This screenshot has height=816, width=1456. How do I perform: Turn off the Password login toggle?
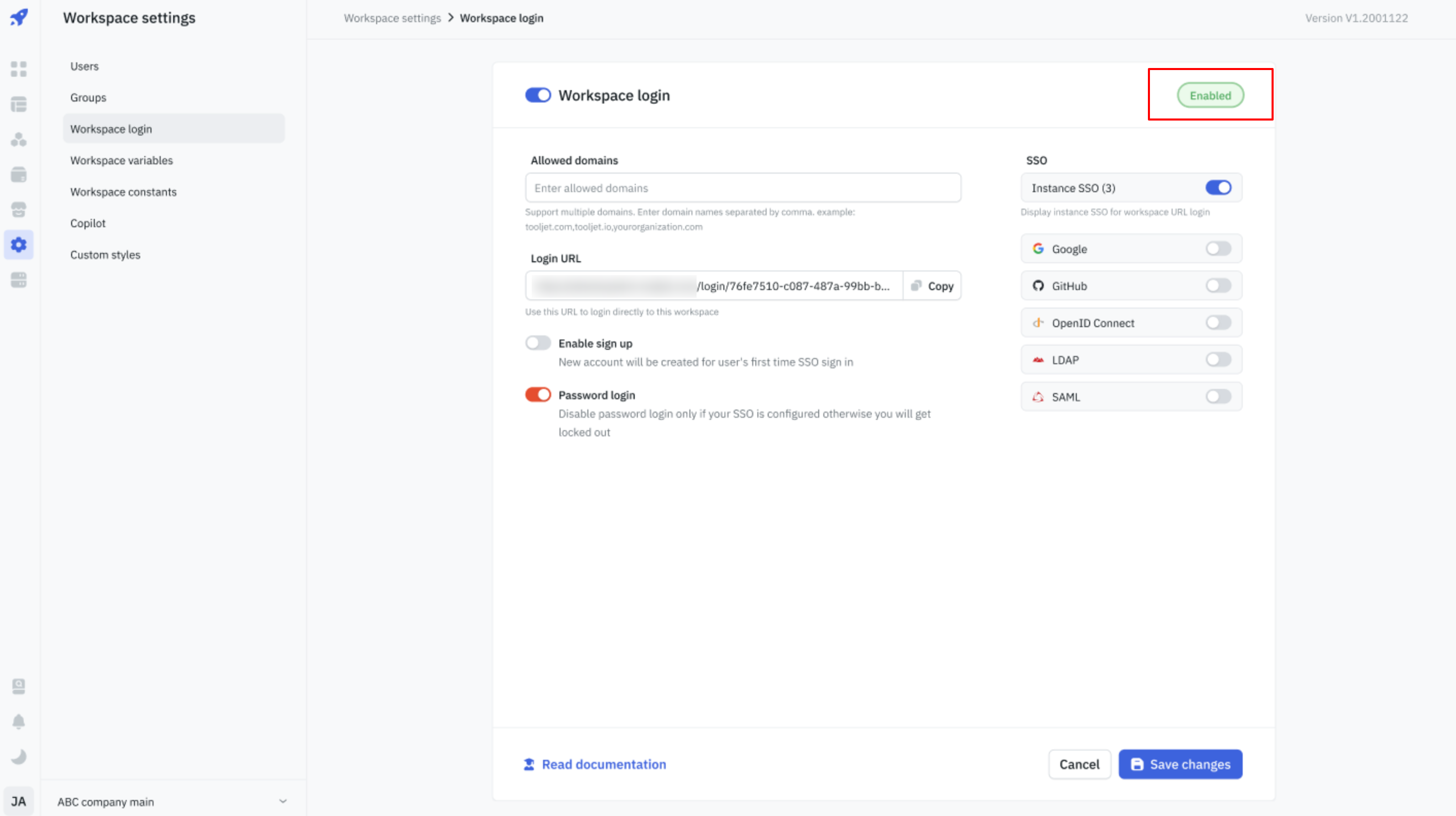pos(537,395)
